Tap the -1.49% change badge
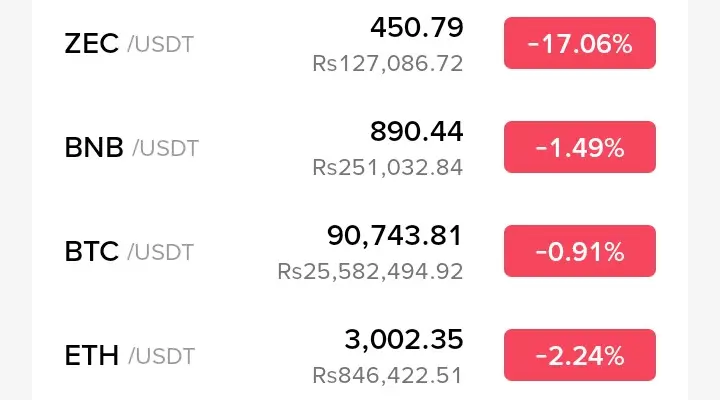The image size is (720, 400). point(579,147)
